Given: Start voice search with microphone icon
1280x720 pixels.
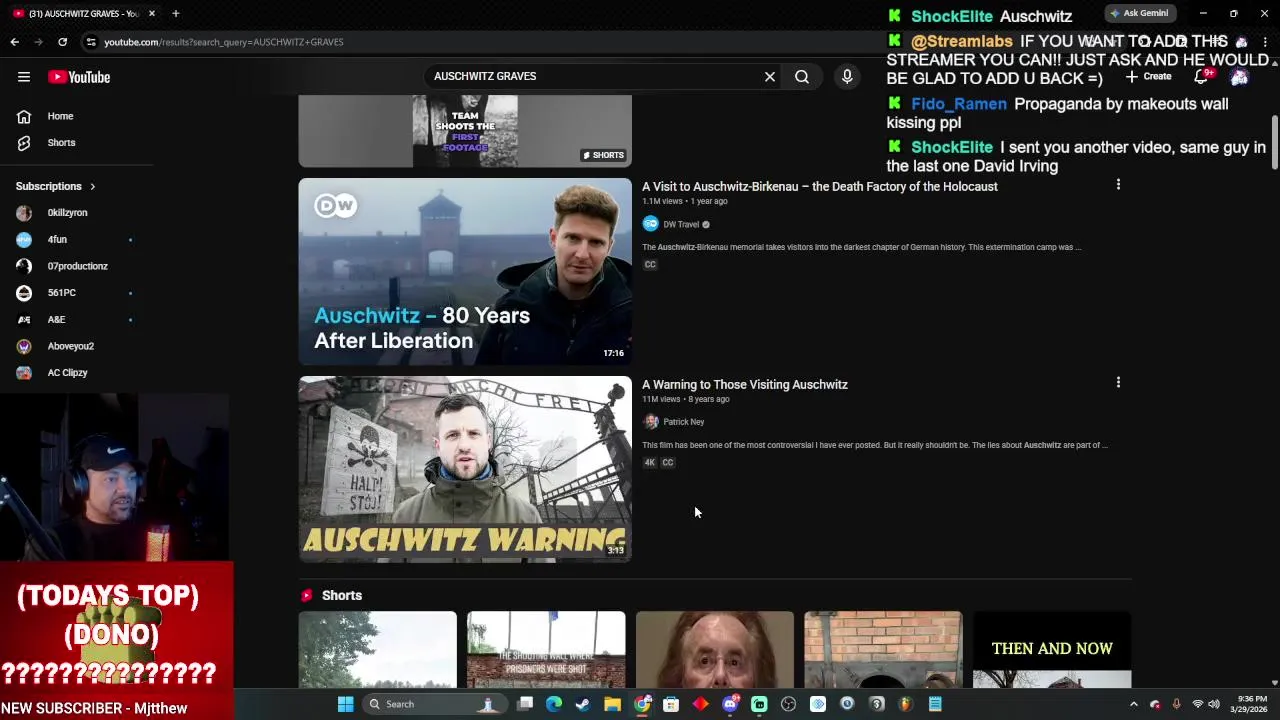Looking at the screenshot, I should point(847,76).
